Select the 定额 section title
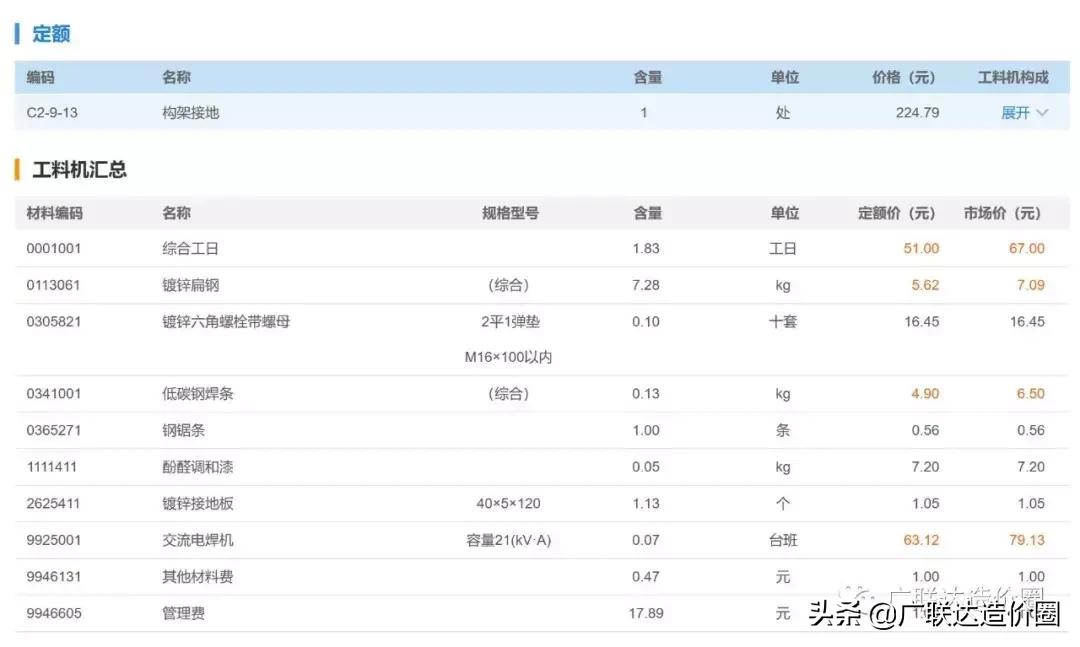Viewport: 1080px width, 647px height. [52, 33]
